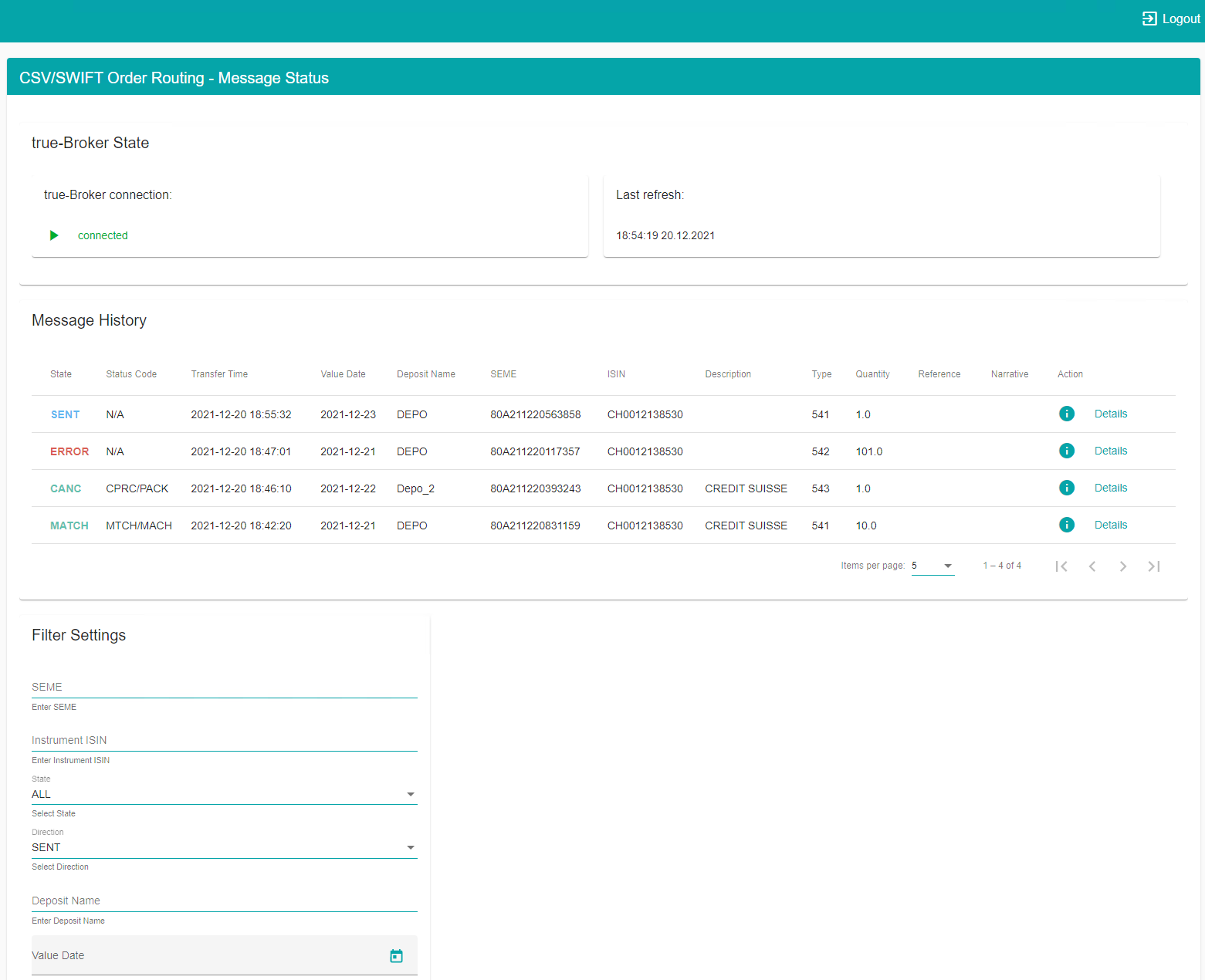Click SEME 80A211220563858
This screenshot has height=980, width=1205.
(x=536, y=414)
